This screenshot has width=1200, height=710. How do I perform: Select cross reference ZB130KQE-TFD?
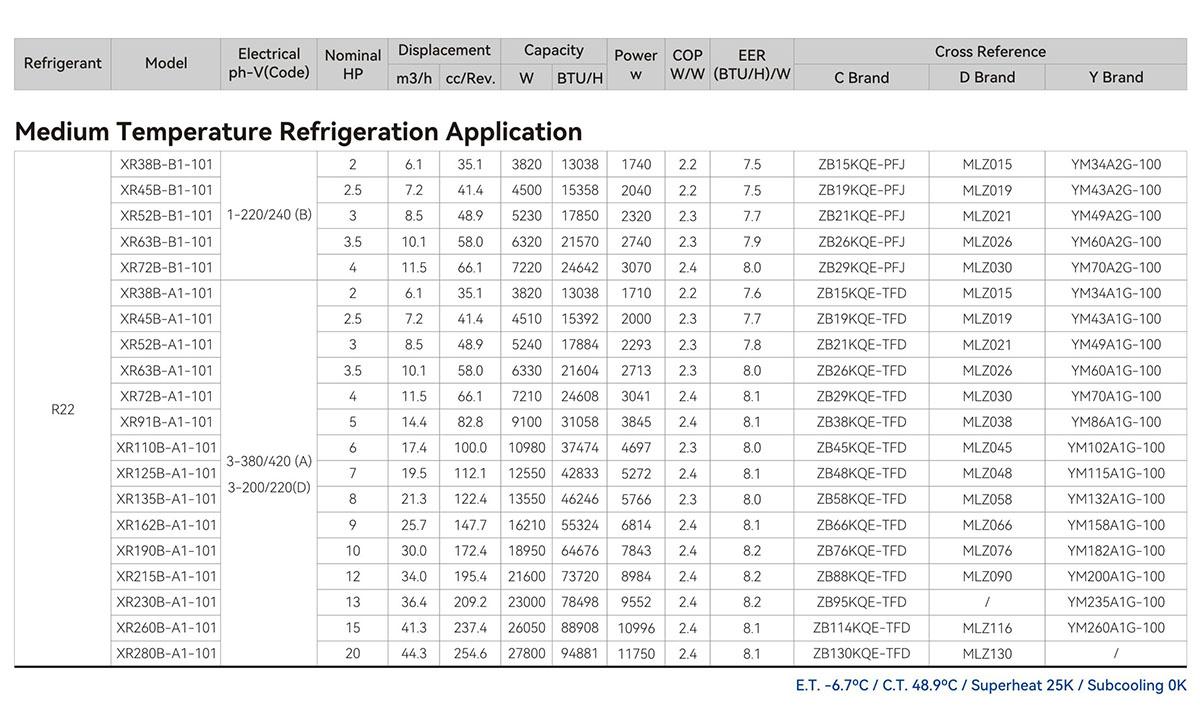coord(861,654)
